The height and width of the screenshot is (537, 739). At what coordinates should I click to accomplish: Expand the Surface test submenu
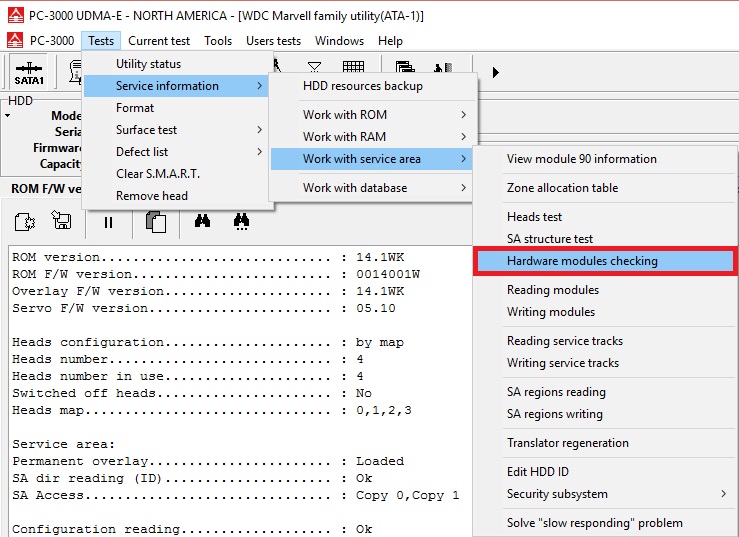[176, 130]
